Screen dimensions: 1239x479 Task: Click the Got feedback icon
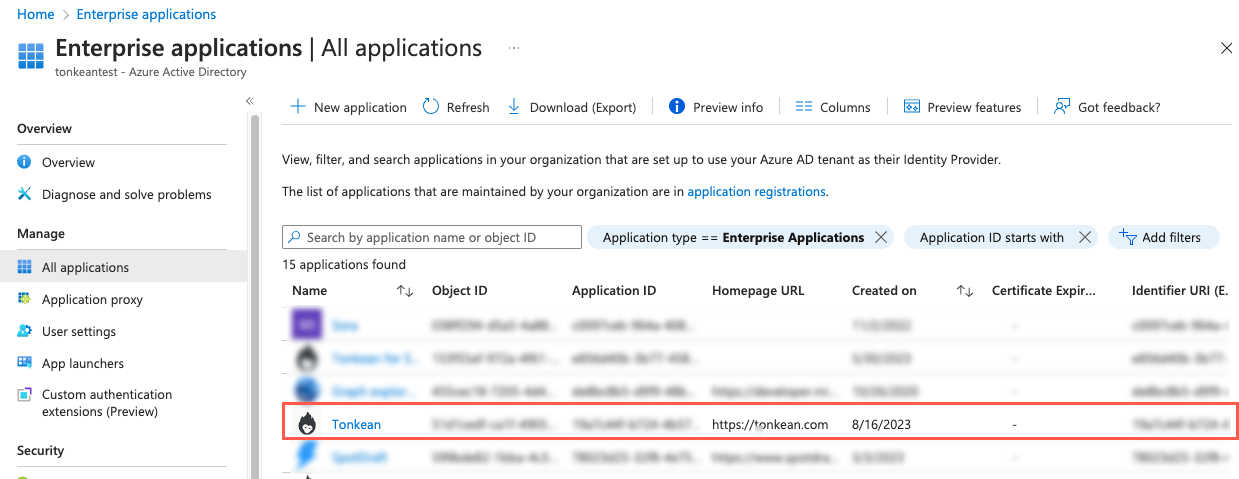click(x=1062, y=107)
